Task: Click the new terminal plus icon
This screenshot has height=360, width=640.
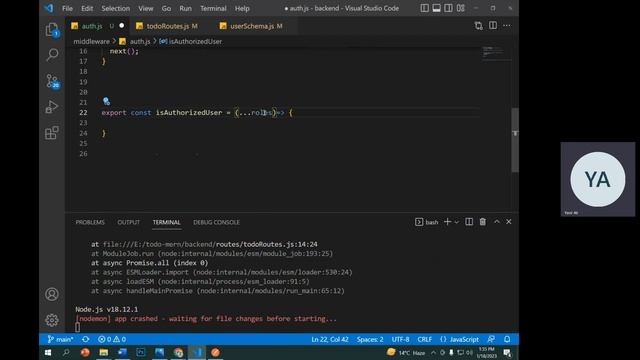Action: 447,222
